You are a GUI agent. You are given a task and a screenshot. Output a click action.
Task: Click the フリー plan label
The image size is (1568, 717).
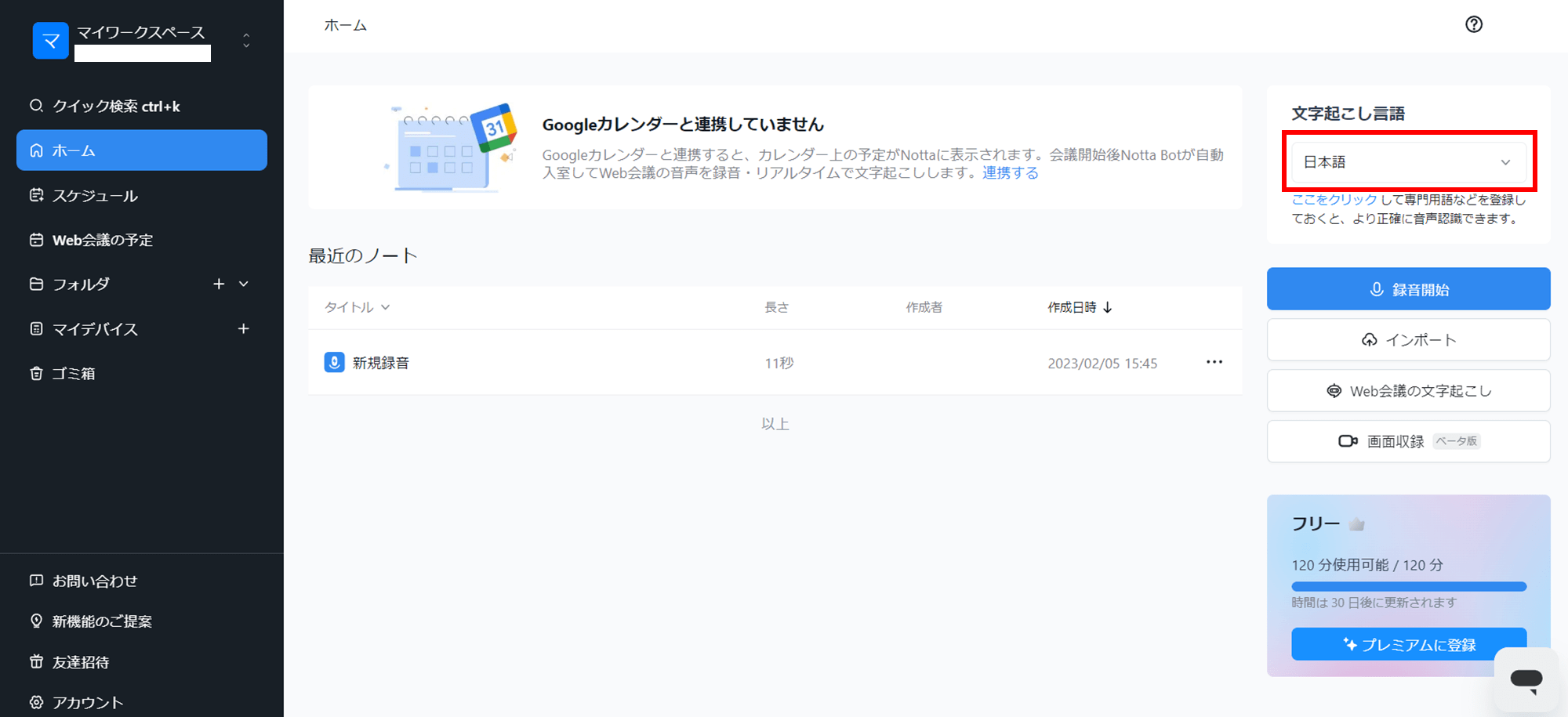click(x=1316, y=524)
